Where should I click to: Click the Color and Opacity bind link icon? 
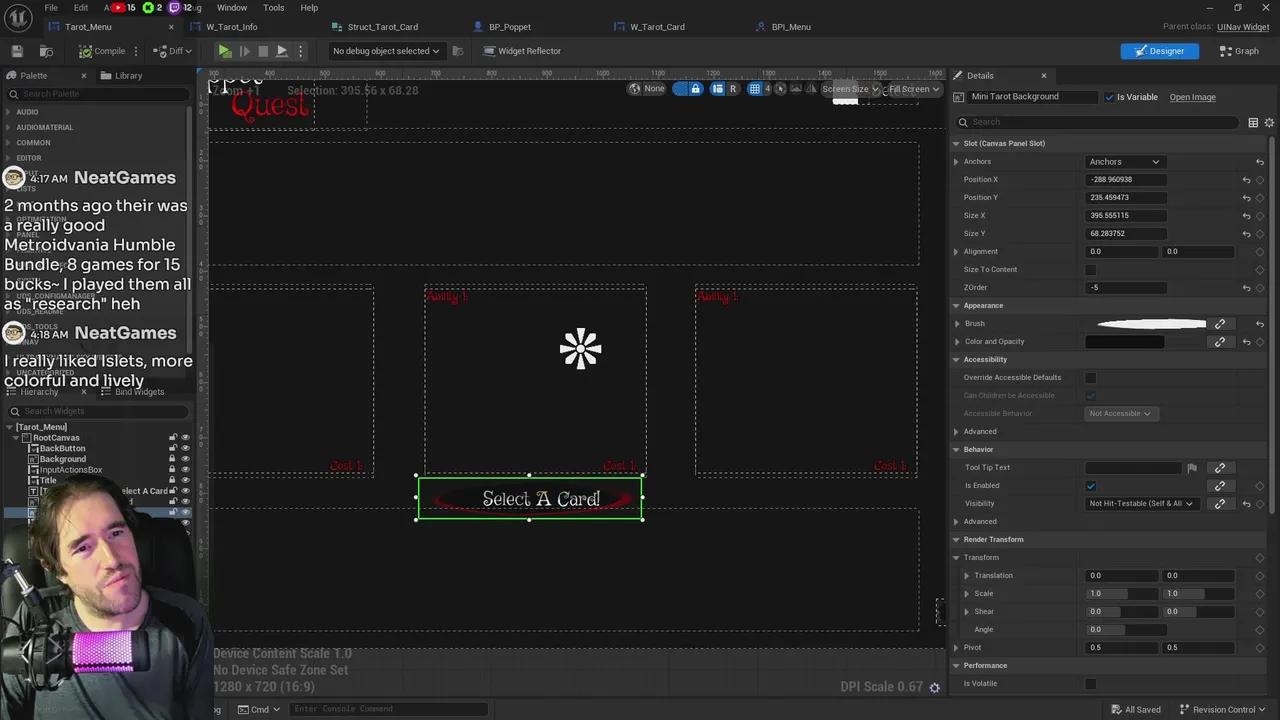(1220, 342)
